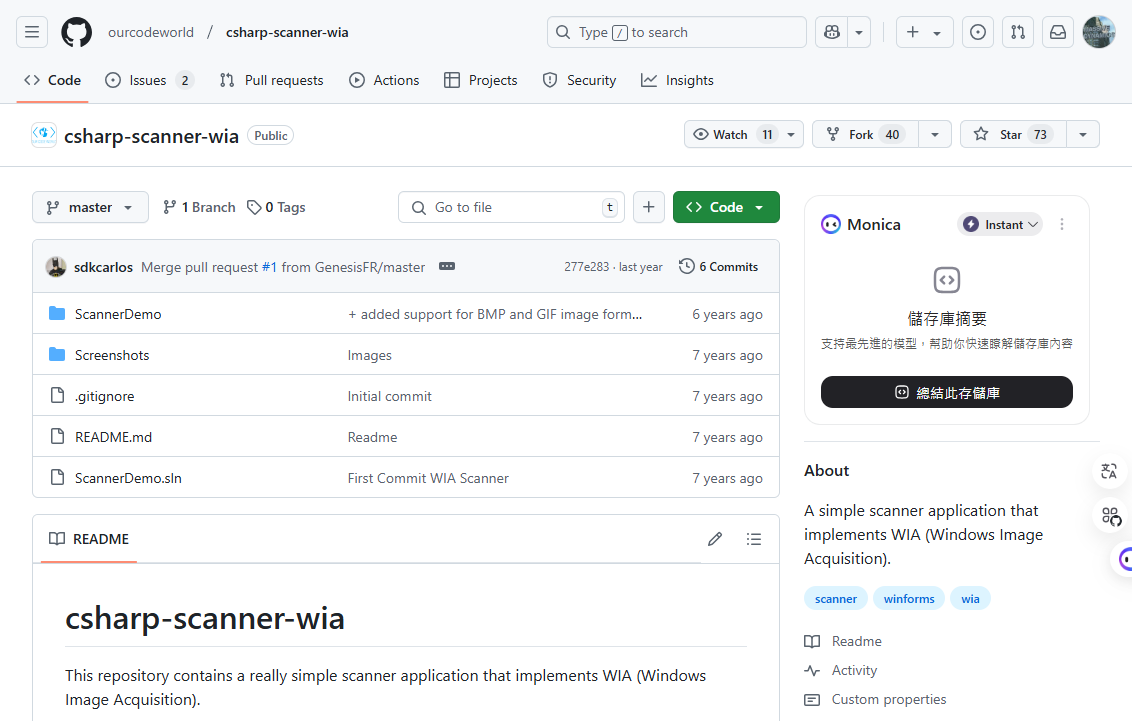This screenshot has width=1132, height=721.
Task: Switch to the Code tab
Action: click(x=52, y=80)
